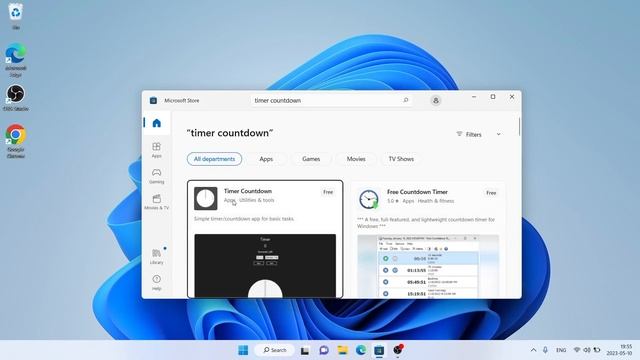This screenshot has width=640, height=360.
Task: Click the 5.0 star rating text
Action: tap(393, 201)
